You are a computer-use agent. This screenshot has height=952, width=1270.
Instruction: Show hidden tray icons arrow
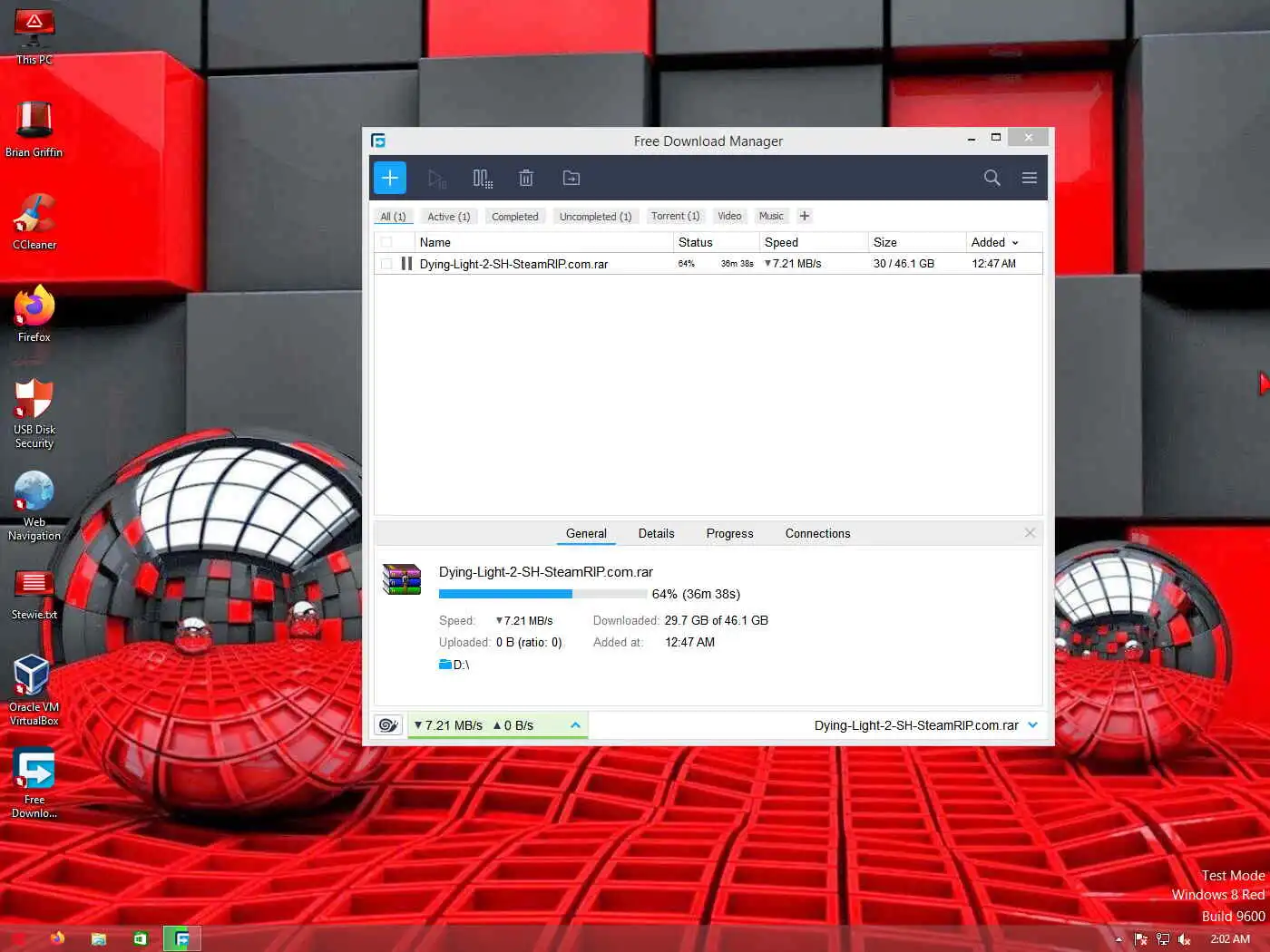1119,939
